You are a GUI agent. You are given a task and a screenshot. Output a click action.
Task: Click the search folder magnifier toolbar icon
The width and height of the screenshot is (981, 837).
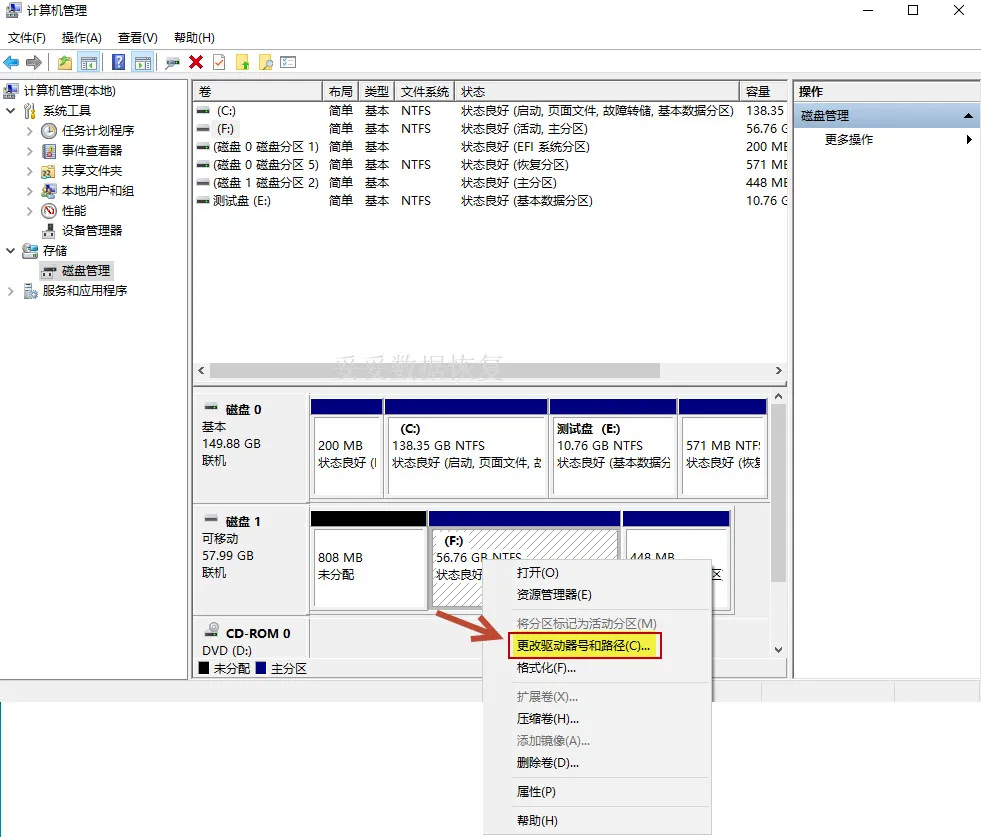tap(266, 63)
